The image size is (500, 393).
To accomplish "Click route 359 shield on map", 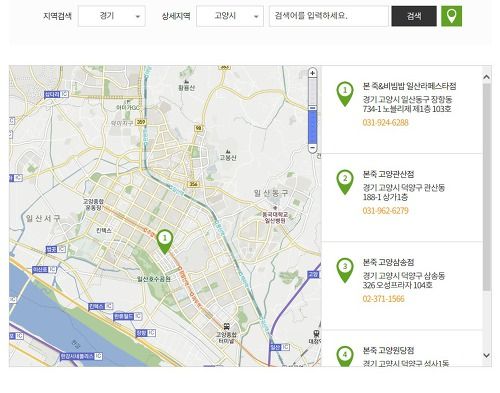I will tap(141, 122).
